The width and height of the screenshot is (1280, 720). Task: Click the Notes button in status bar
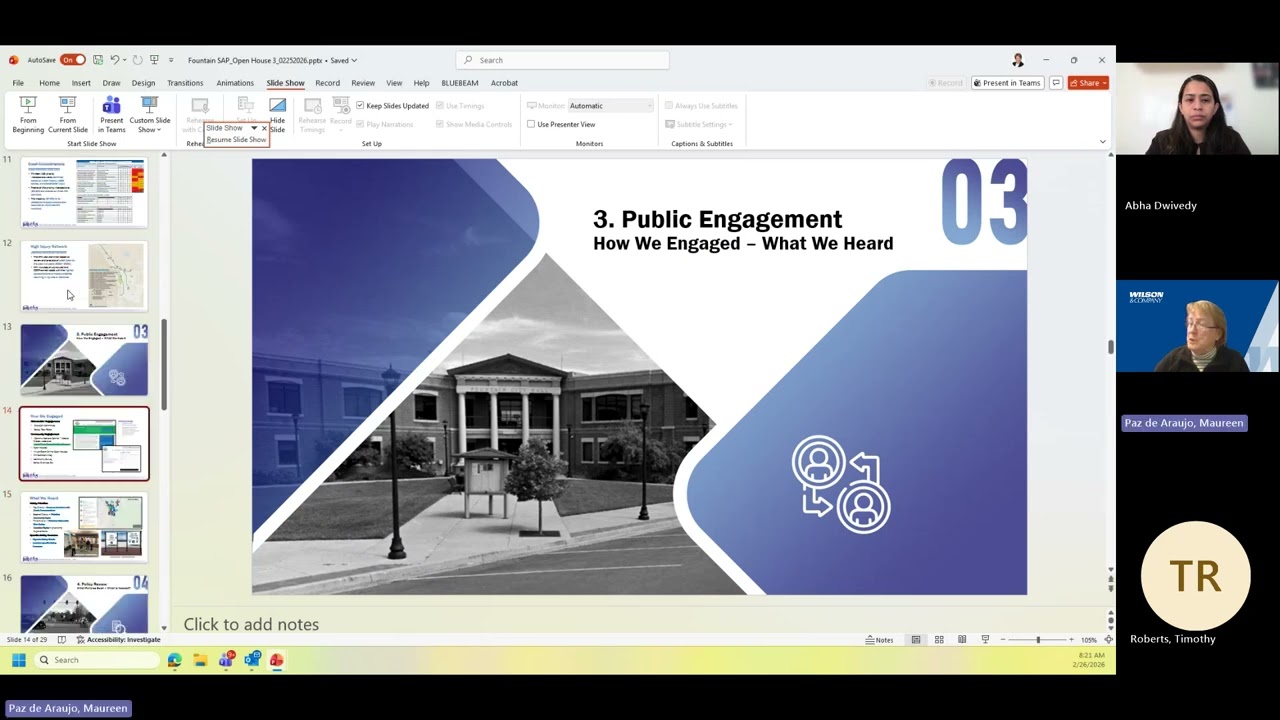[880, 640]
